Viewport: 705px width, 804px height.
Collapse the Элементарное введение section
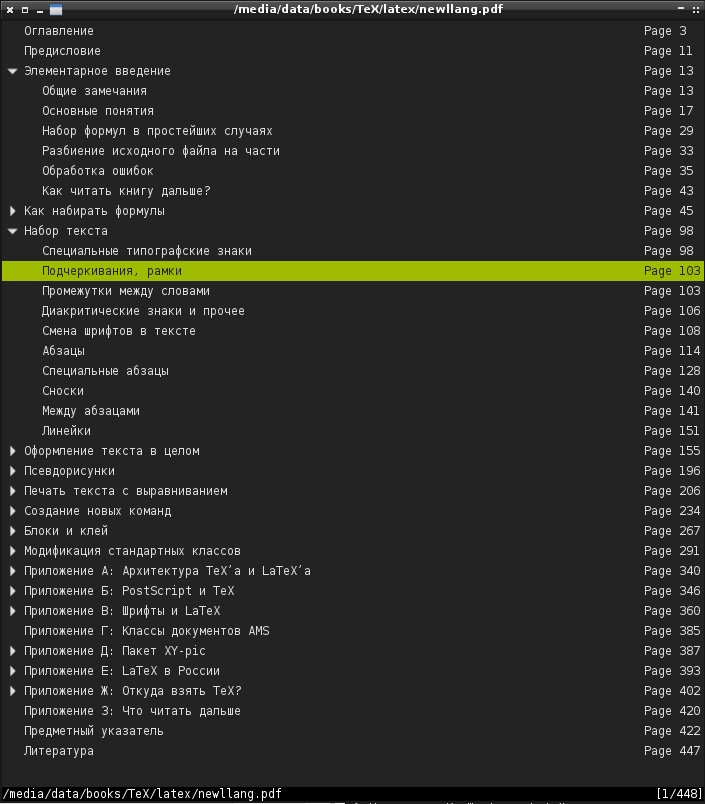click(x=13, y=71)
